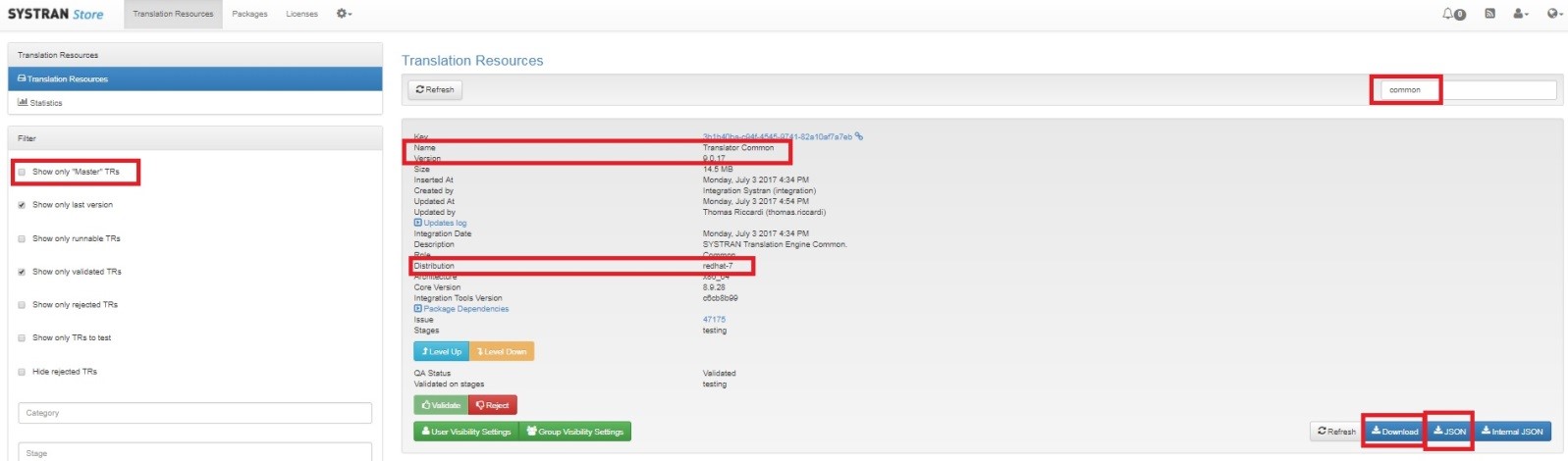Open the RSS feed icon
This screenshot has width=1568, height=461.
coord(1489,14)
